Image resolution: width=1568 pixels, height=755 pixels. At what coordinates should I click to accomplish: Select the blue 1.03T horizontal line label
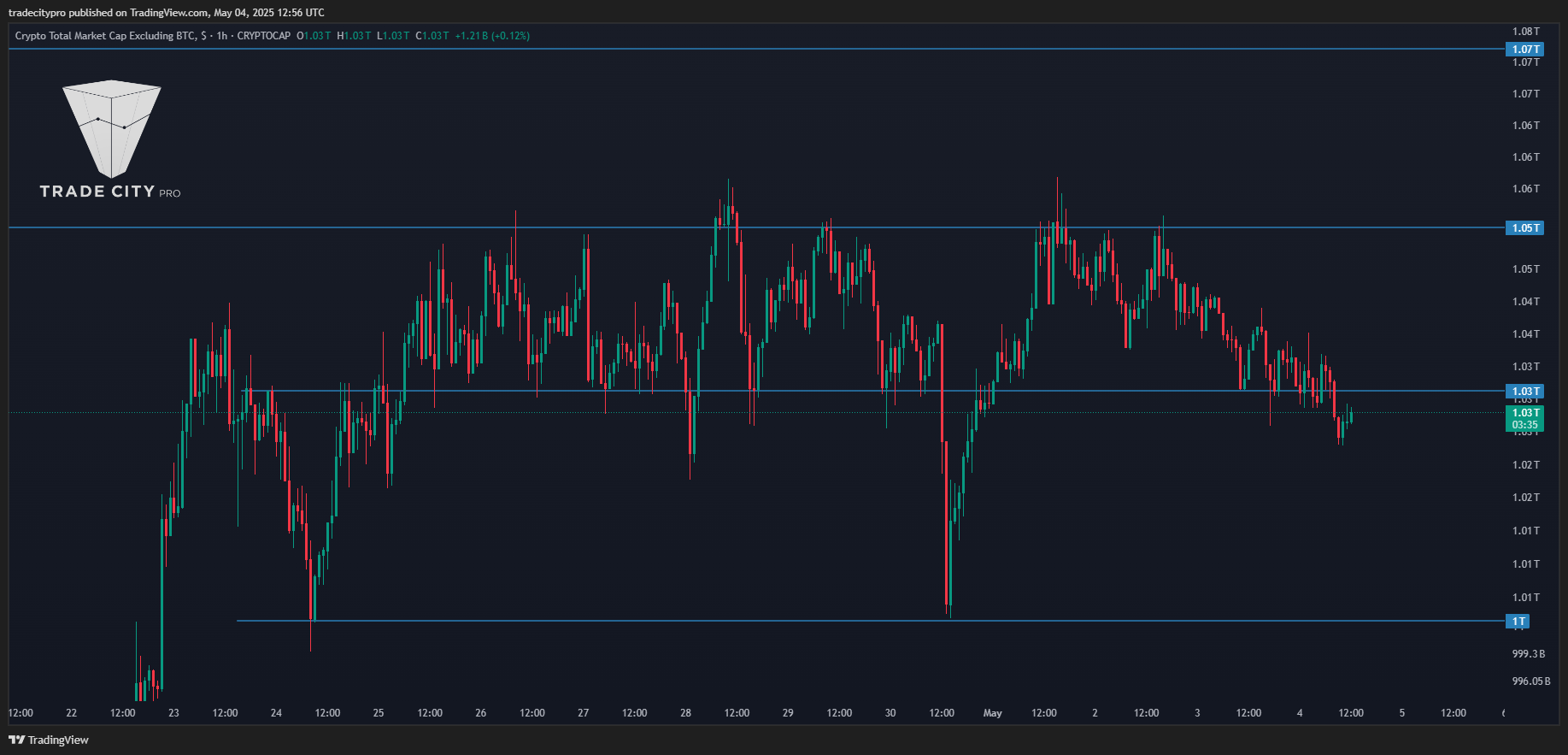[x=1524, y=392]
